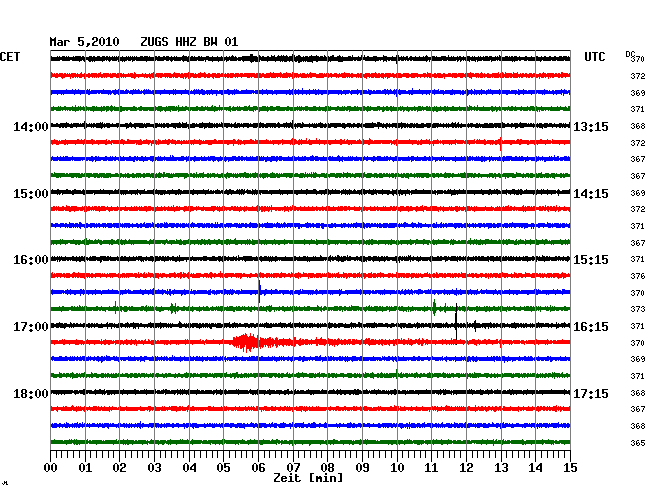
Task: Click the 15:15 UTC time label
Action: point(591,260)
